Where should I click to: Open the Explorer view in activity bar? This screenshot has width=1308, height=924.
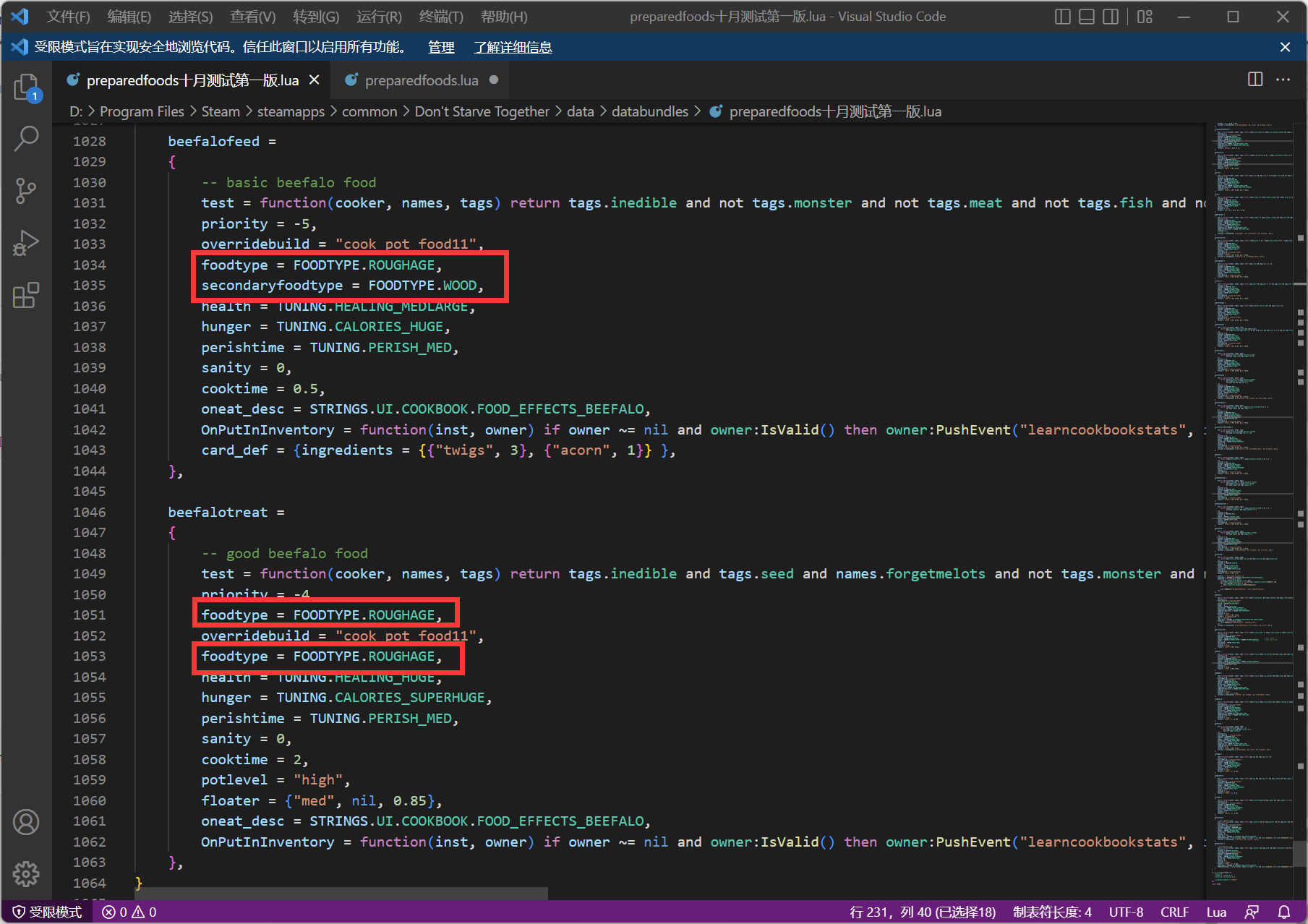click(26, 87)
